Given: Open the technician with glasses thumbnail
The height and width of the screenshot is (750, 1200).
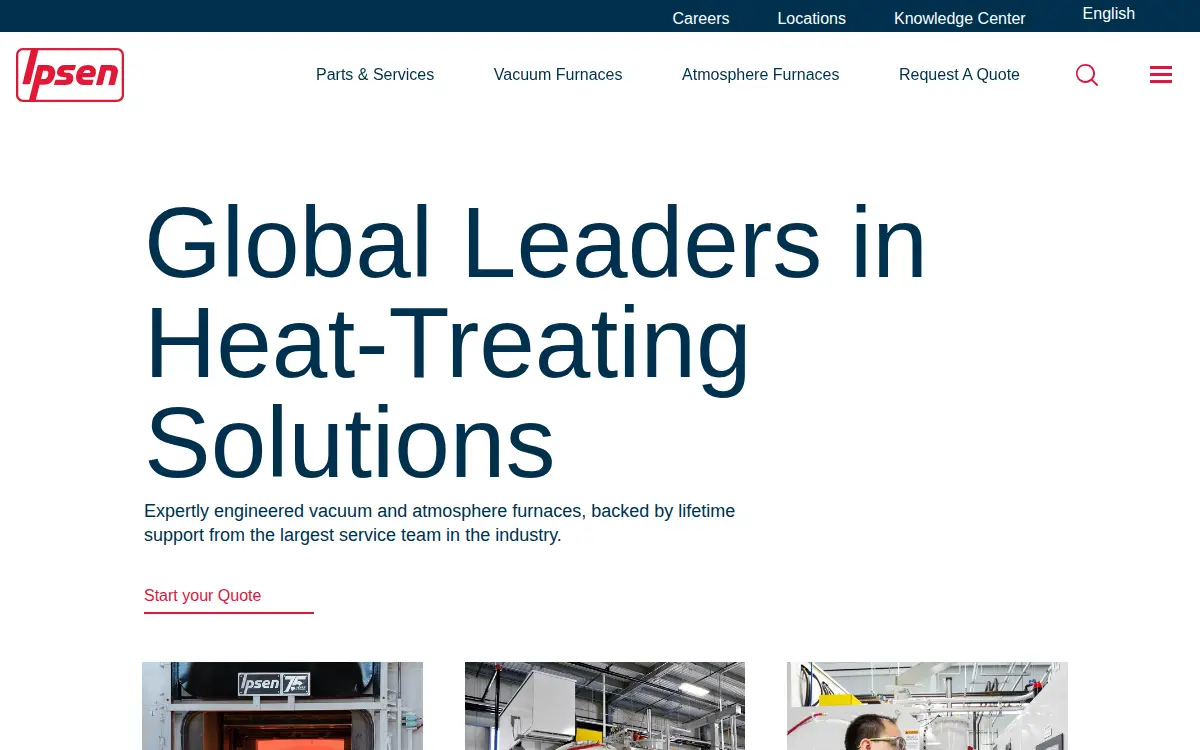Looking at the screenshot, I should 927,706.
